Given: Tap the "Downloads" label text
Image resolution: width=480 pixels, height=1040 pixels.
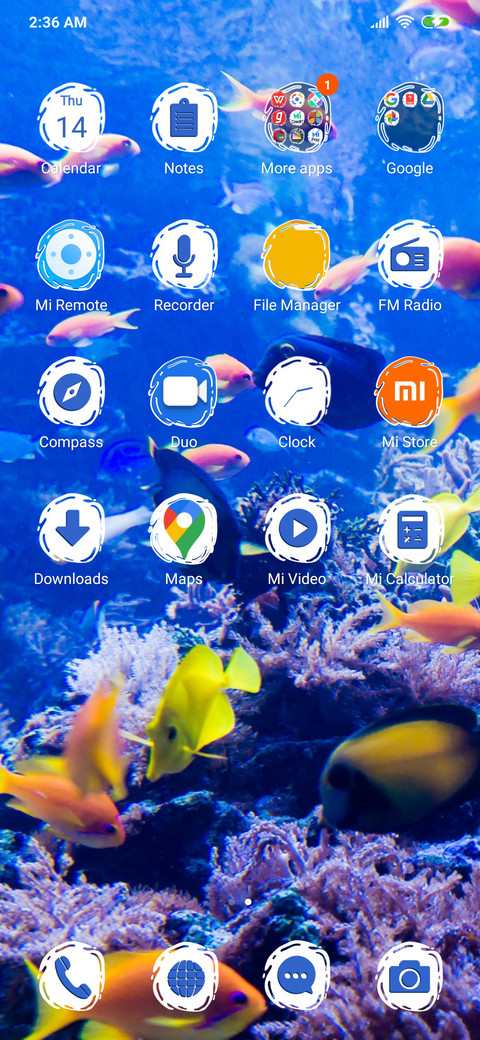Looking at the screenshot, I should (71, 578).
